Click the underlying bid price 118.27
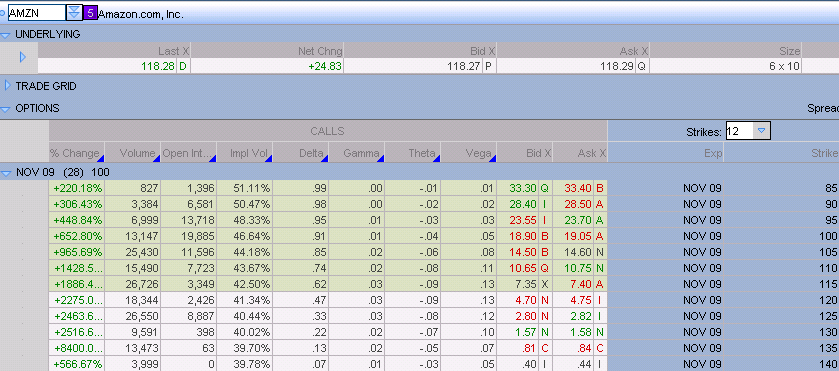Image resolution: width=839 pixels, height=371 pixels. pyautogui.click(x=464, y=66)
